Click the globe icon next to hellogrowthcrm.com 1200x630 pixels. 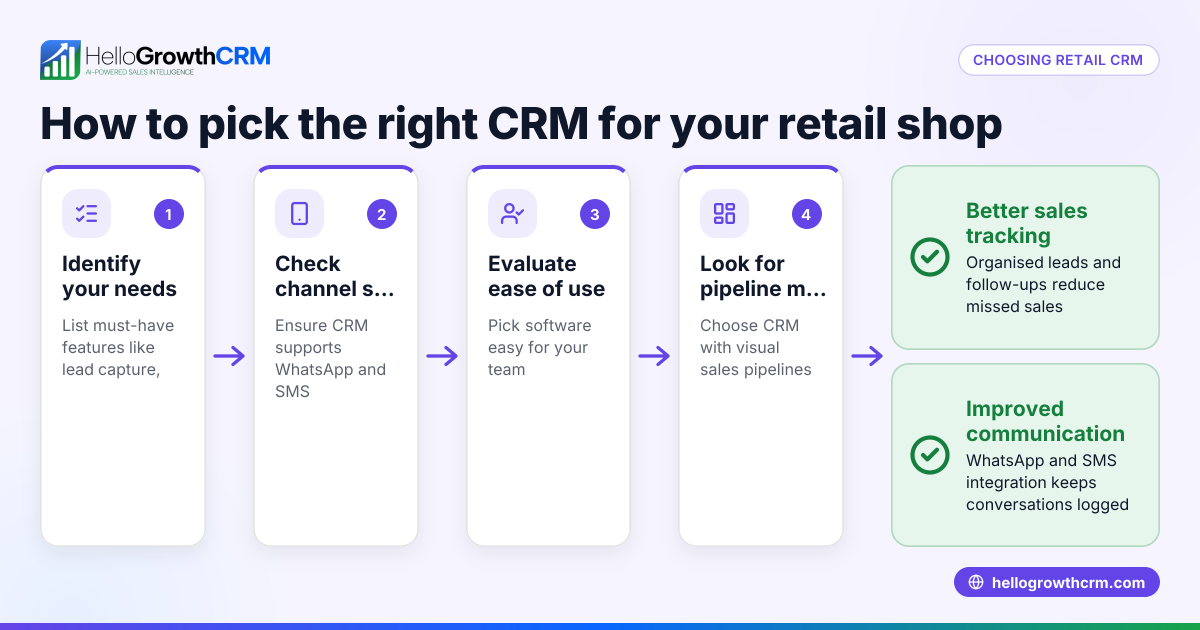tap(976, 582)
